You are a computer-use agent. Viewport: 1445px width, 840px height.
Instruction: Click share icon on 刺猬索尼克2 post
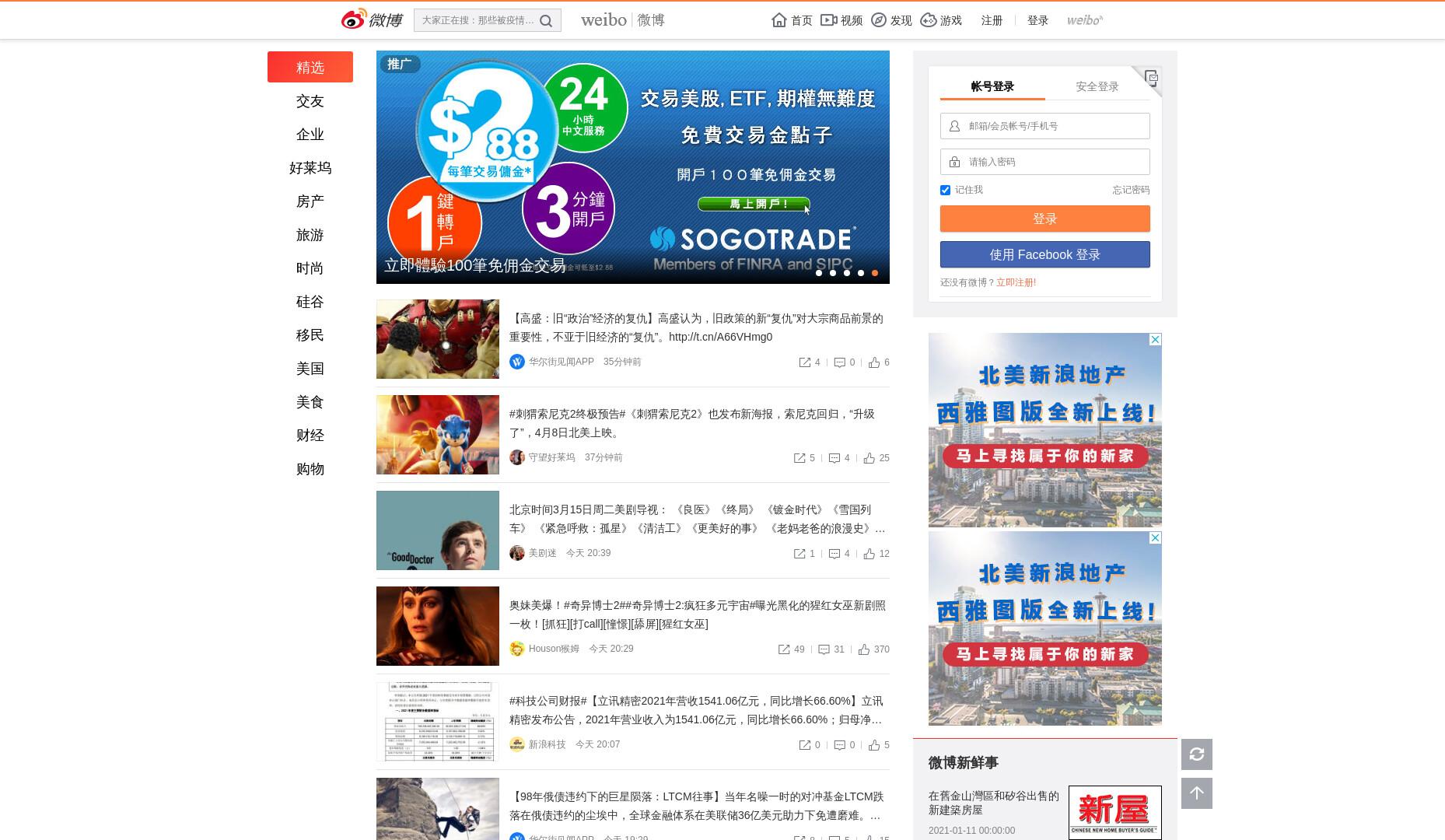pos(799,458)
